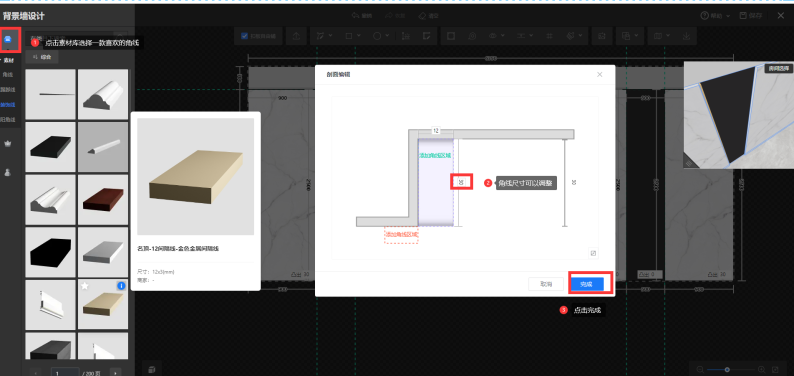Click the blue 完成 button in dialog
Image resolution: width=794 pixels, height=376 pixels.
tap(586, 284)
